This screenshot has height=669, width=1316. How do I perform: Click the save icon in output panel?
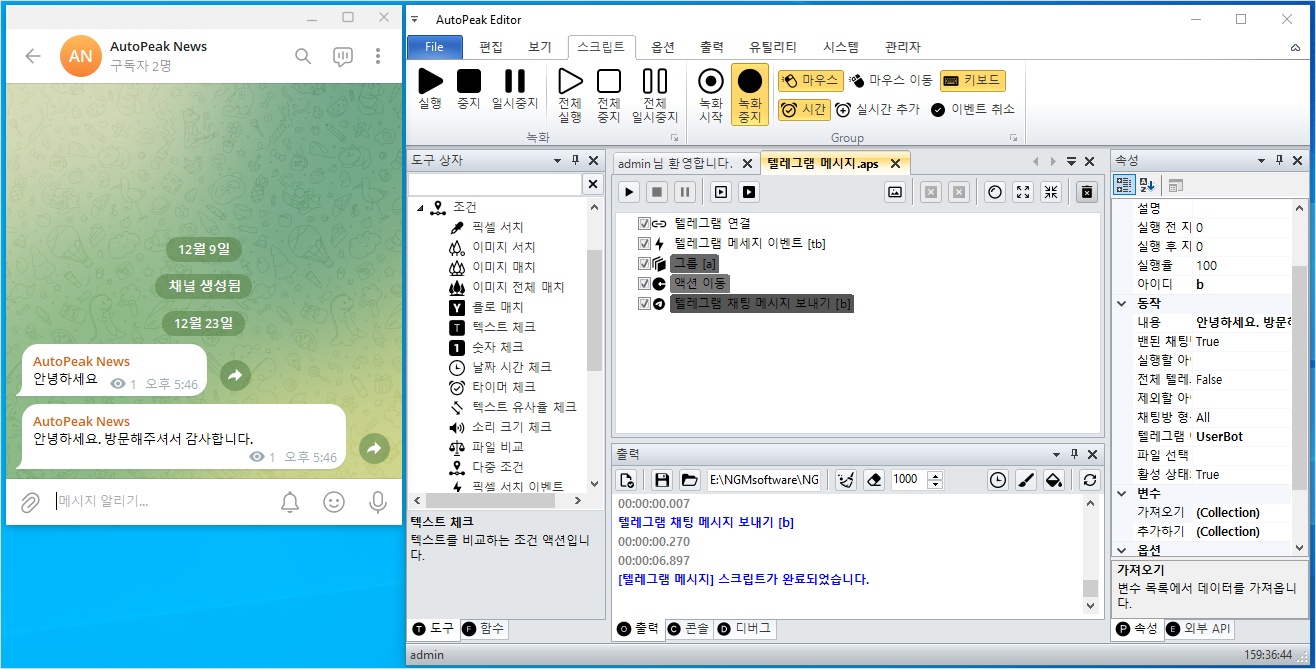click(x=662, y=480)
